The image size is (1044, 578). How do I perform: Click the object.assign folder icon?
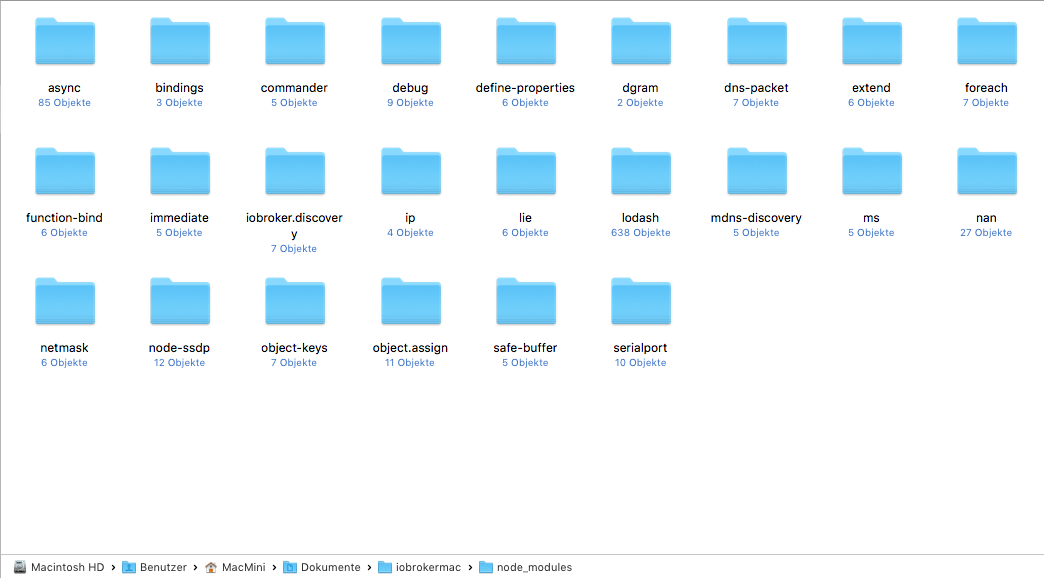click(411, 301)
